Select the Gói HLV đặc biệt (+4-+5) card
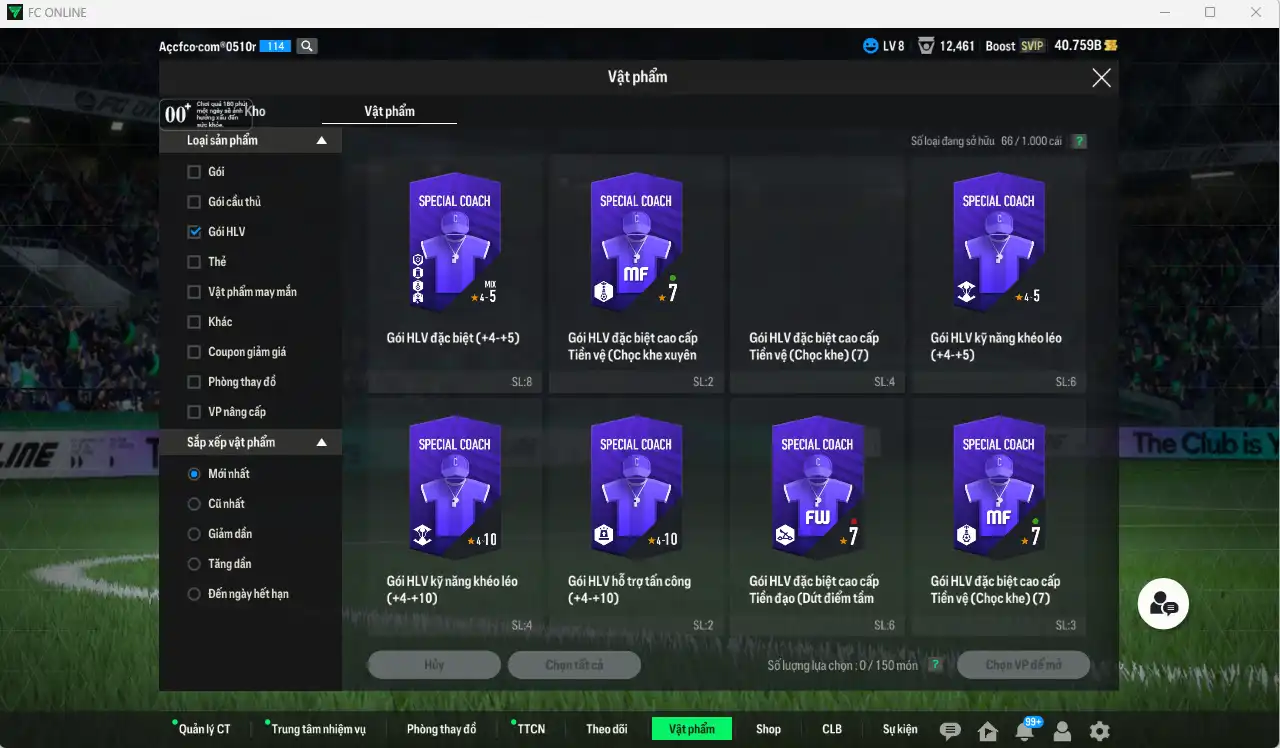This screenshot has height=748, width=1280. (454, 272)
